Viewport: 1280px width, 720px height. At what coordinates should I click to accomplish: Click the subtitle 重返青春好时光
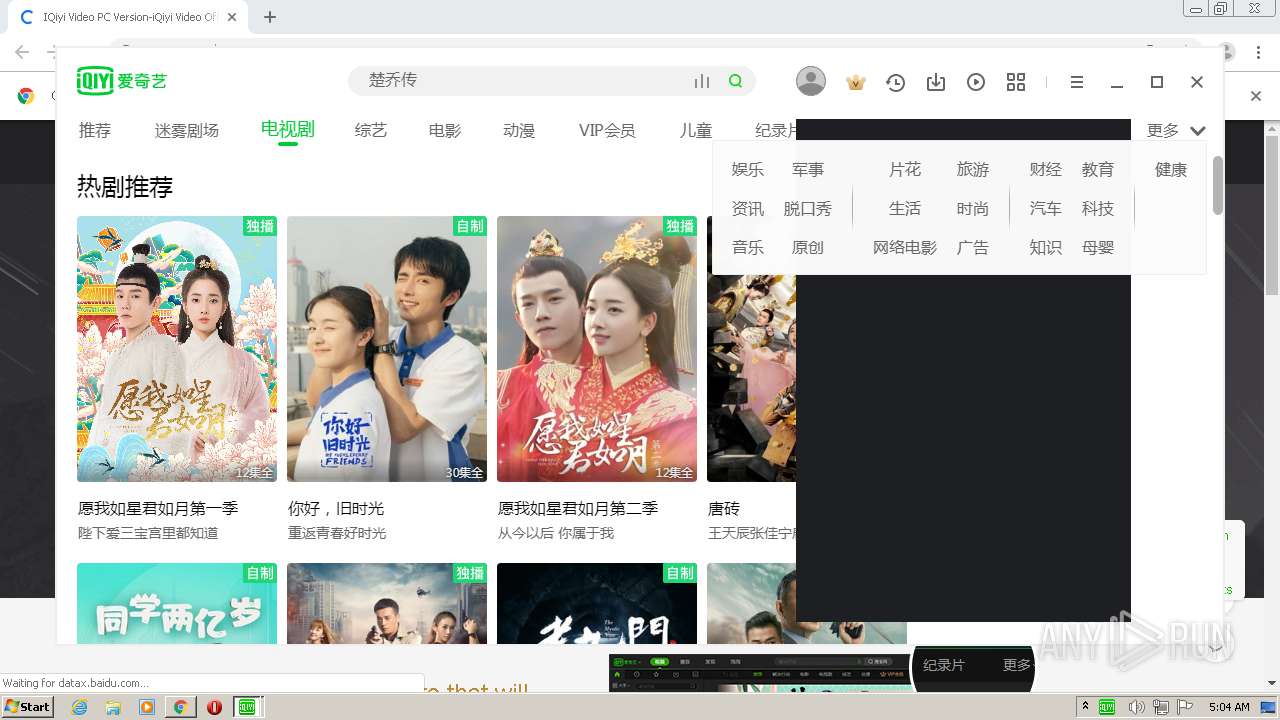click(337, 534)
